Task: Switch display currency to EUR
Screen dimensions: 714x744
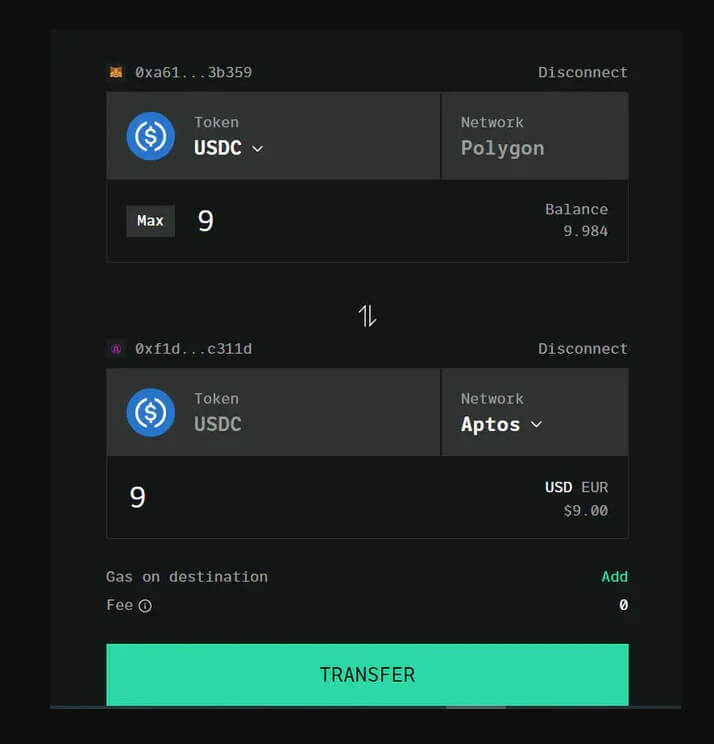Action: (594, 487)
